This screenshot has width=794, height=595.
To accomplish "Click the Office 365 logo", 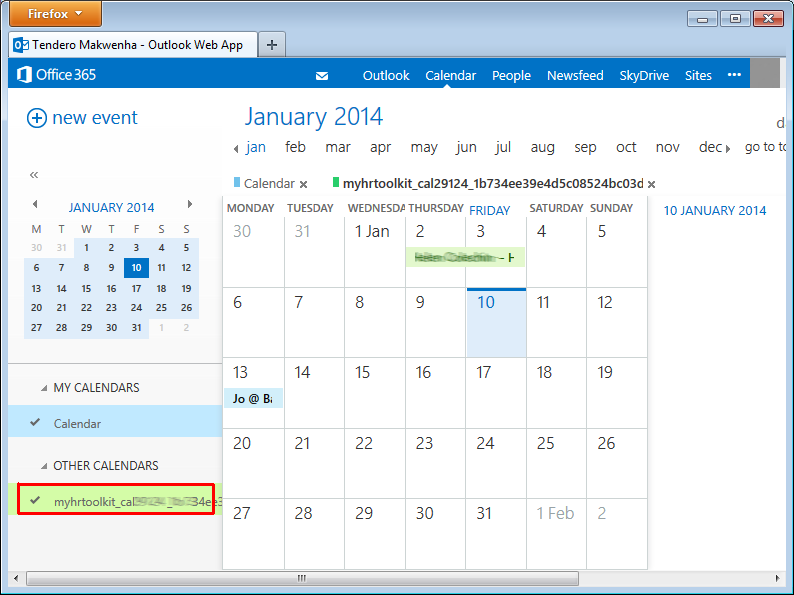I will click(56, 75).
